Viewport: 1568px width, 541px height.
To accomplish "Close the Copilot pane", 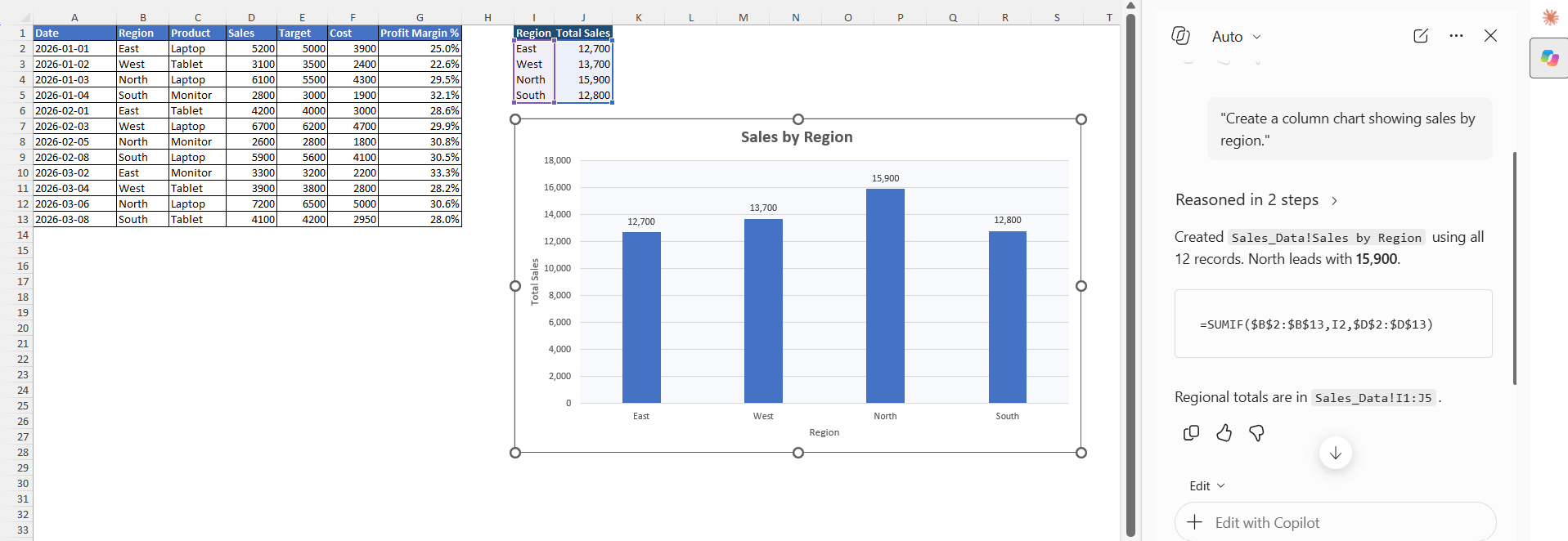I will (1490, 36).
